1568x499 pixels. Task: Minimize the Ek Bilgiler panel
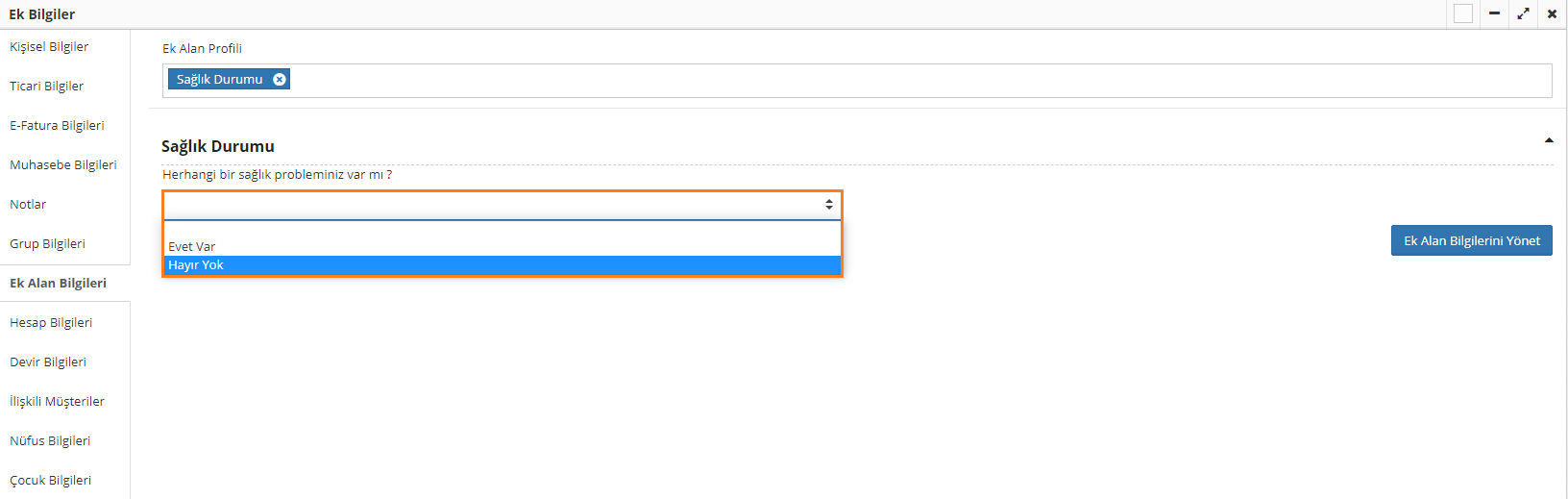1494,13
